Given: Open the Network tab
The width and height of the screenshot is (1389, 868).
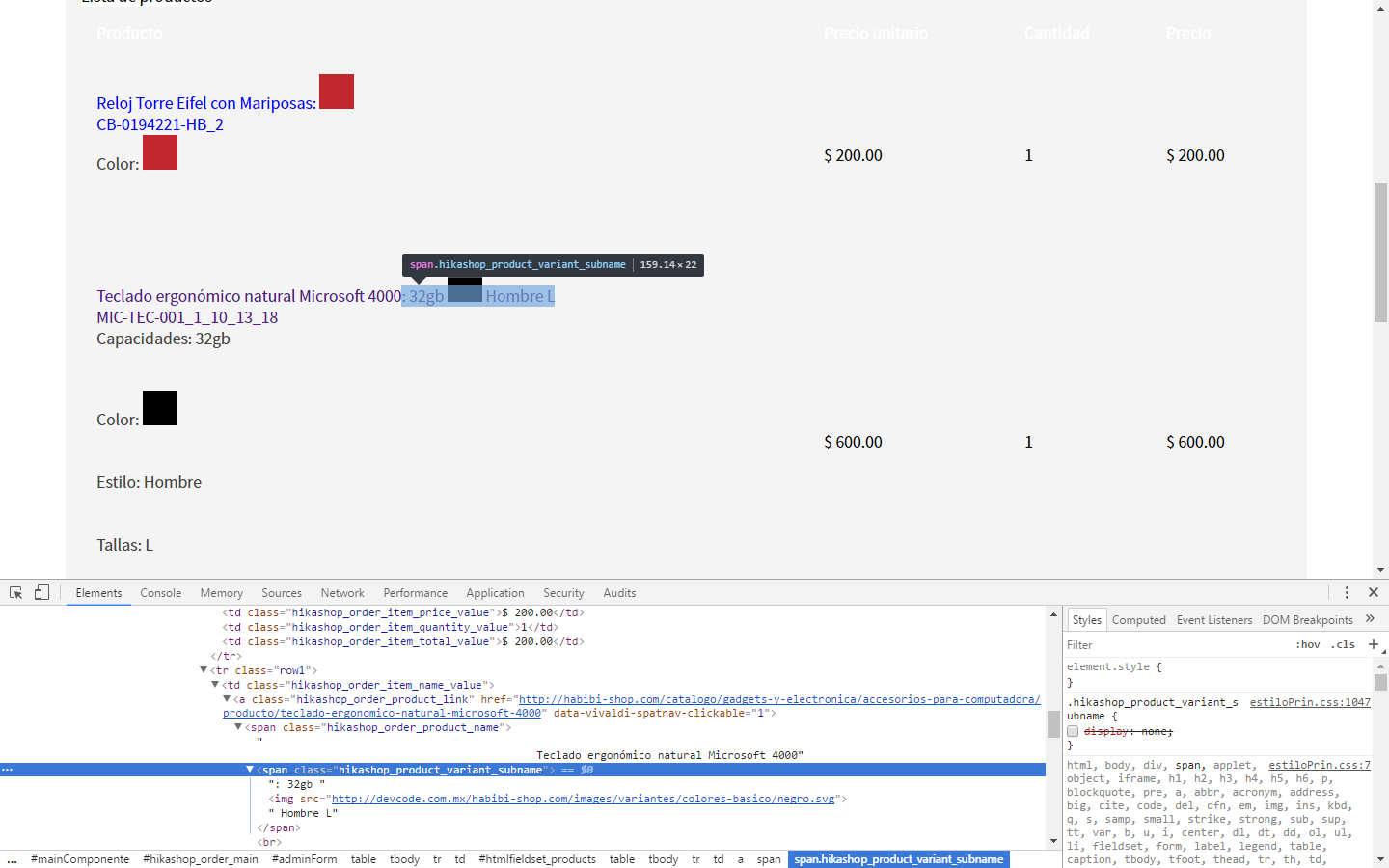Looking at the screenshot, I should point(342,593).
